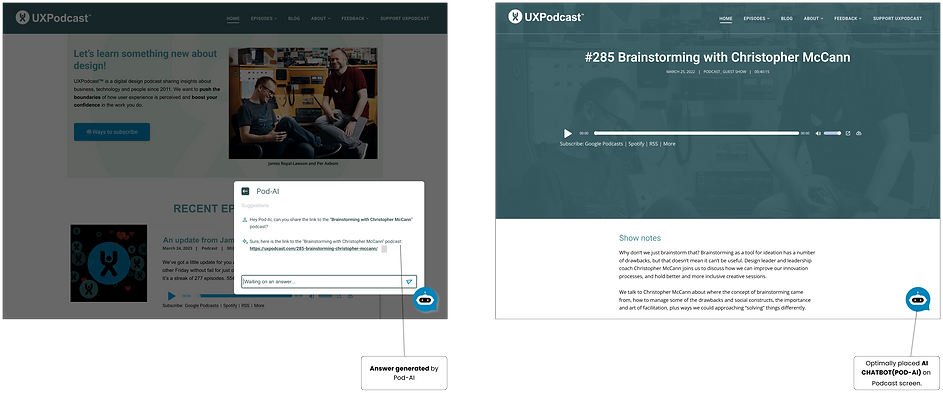Image resolution: width=943 pixels, height=393 pixels.
Task: Open SUPPORT UXPODCAST on the episode page nav
Action: coord(897,19)
